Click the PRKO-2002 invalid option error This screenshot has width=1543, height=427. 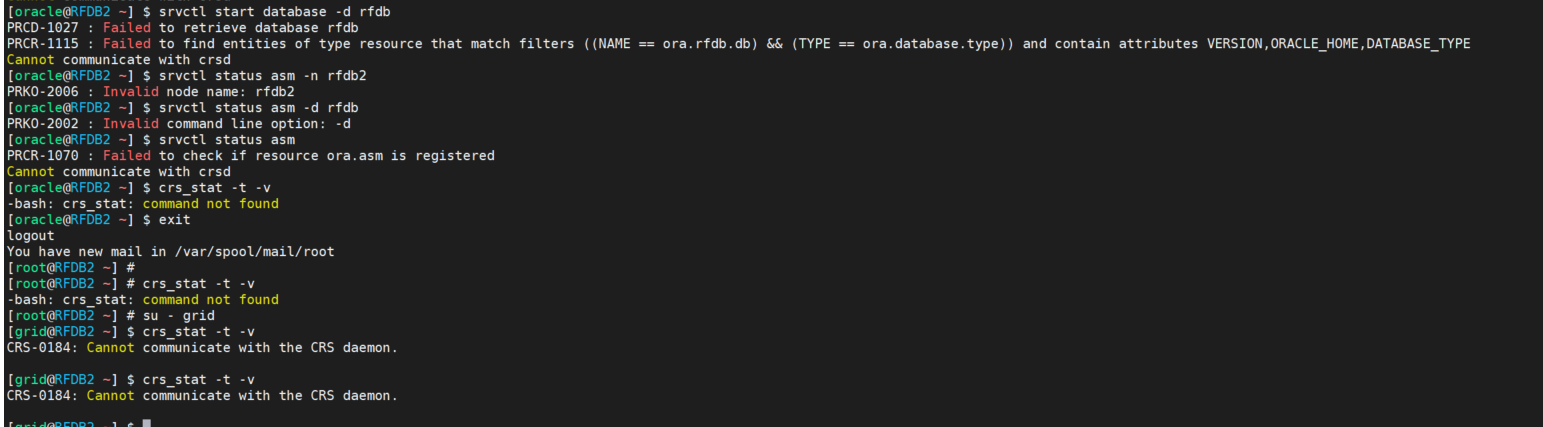[178, 124]
